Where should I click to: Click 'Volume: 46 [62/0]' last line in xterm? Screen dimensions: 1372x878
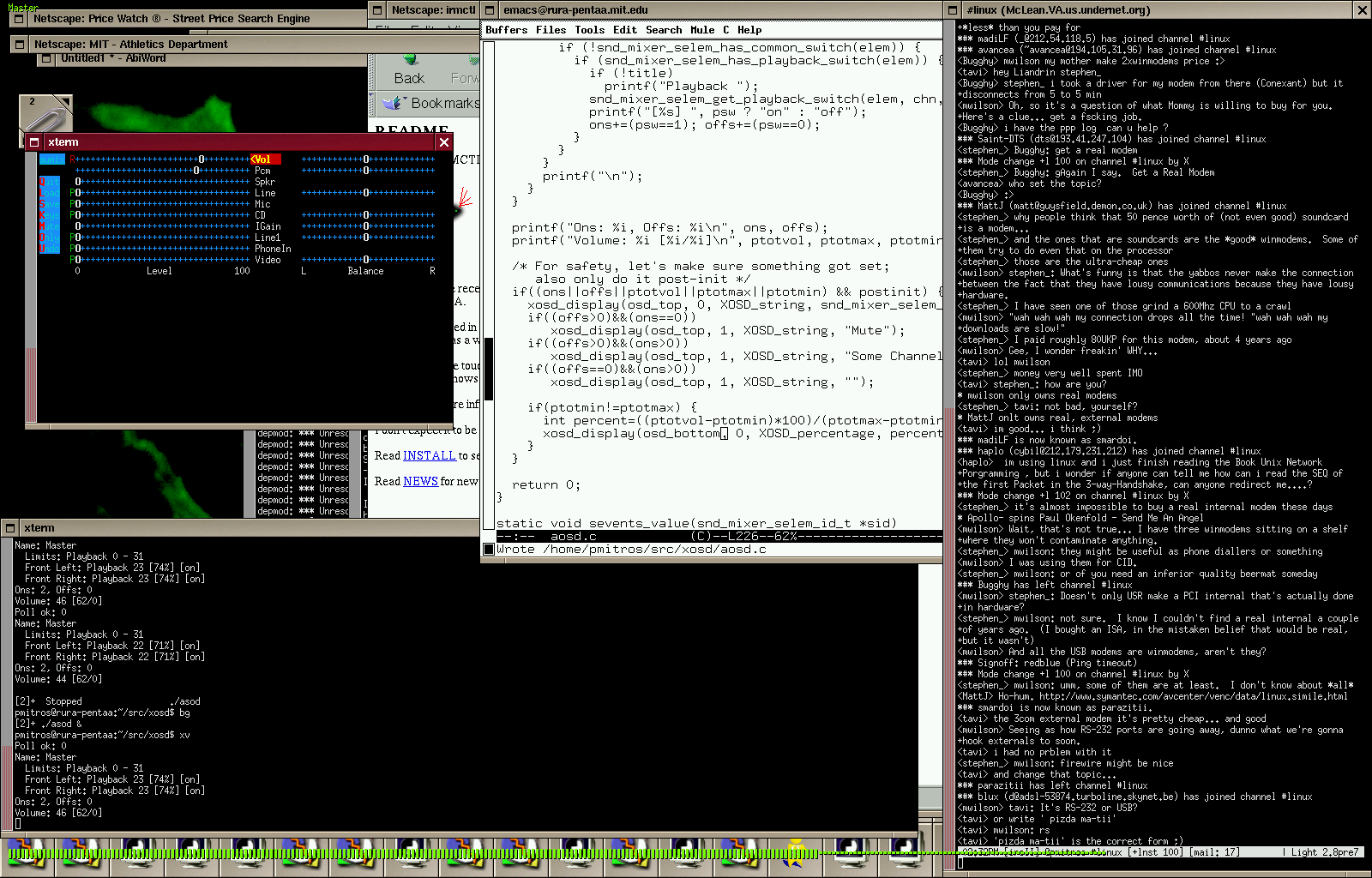58,813
